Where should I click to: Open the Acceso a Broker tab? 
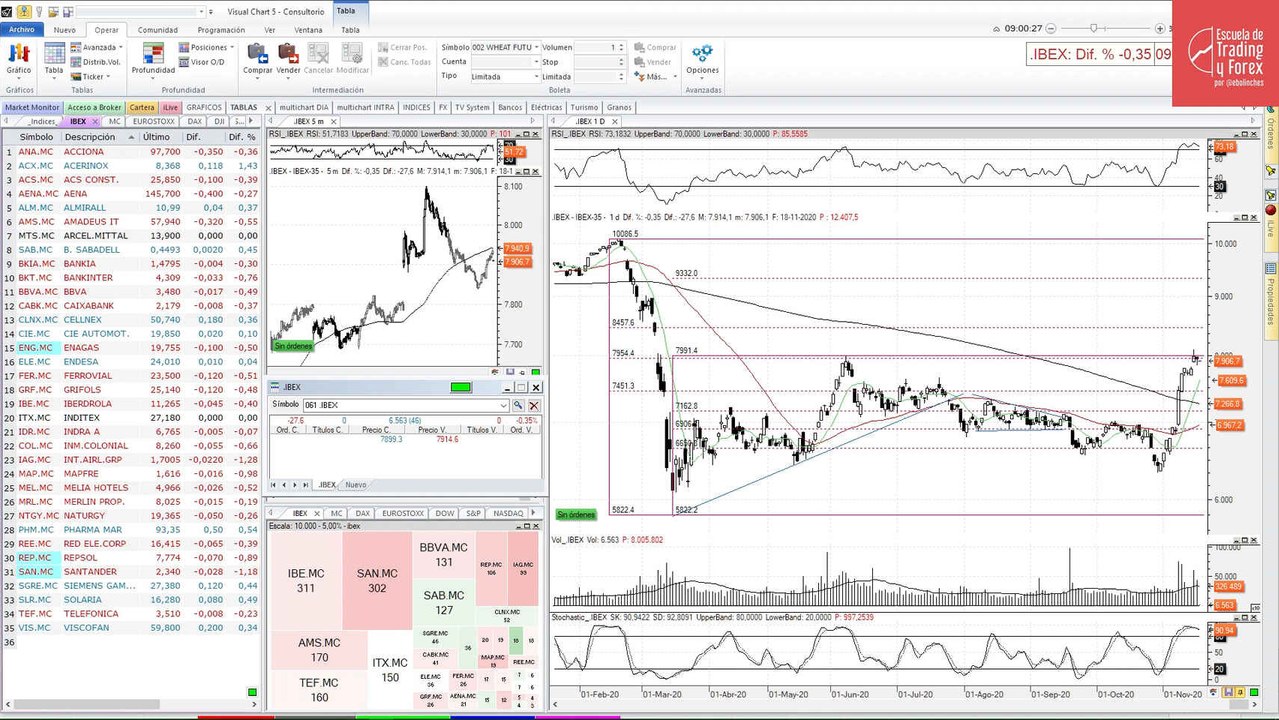pos(95,107)
